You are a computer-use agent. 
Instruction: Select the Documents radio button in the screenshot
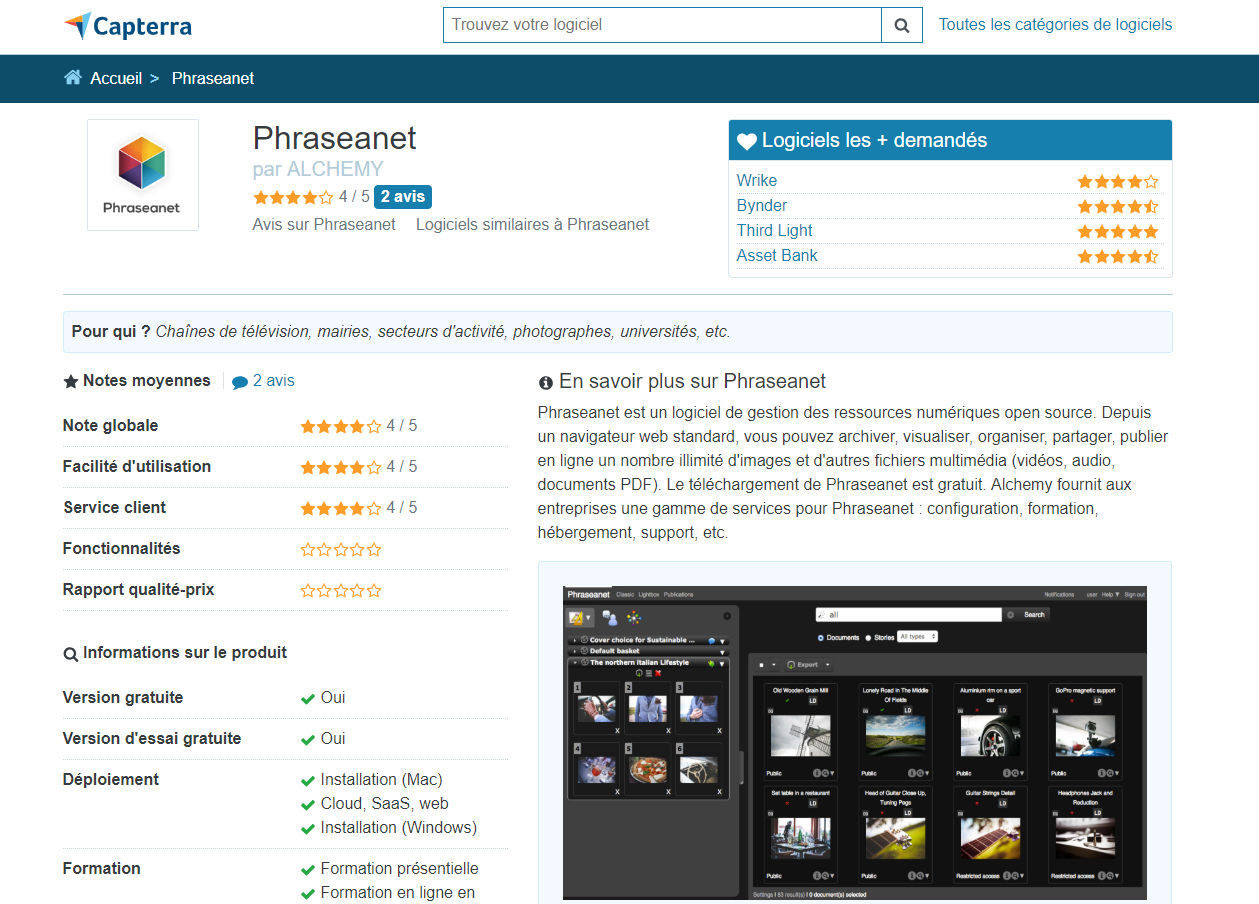coord(821,637)
